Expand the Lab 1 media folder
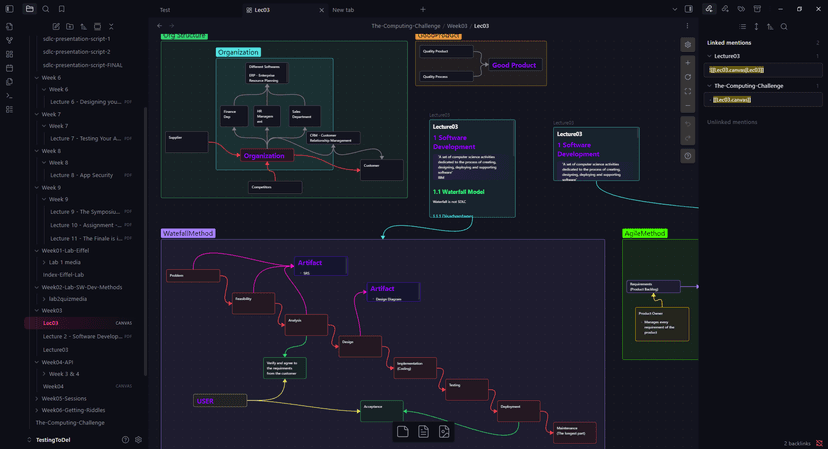 click(x=64, y=263)
